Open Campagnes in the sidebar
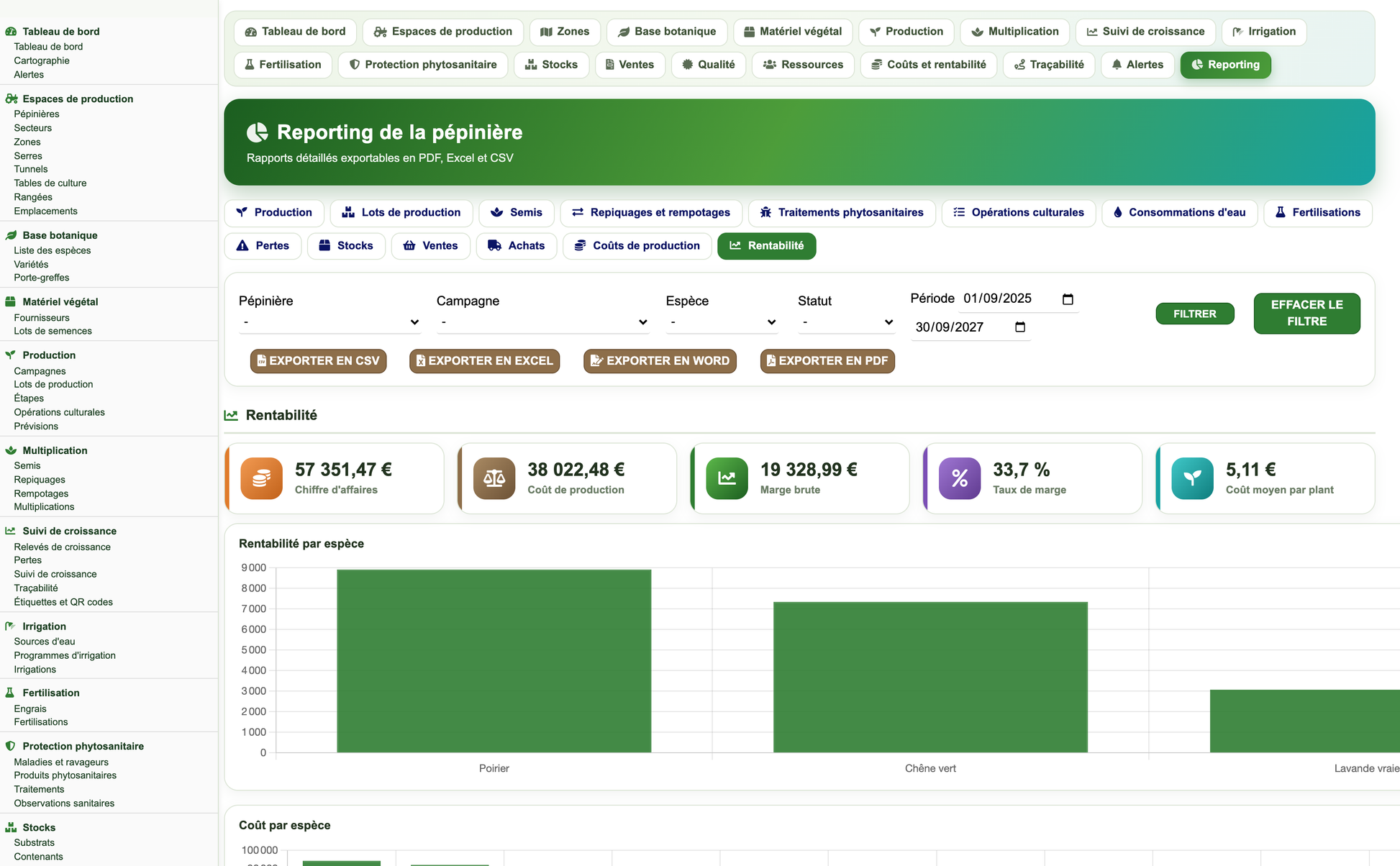The width and height of the screenshot is (1400, 866). pyautogui.click(x=40, y=371)
